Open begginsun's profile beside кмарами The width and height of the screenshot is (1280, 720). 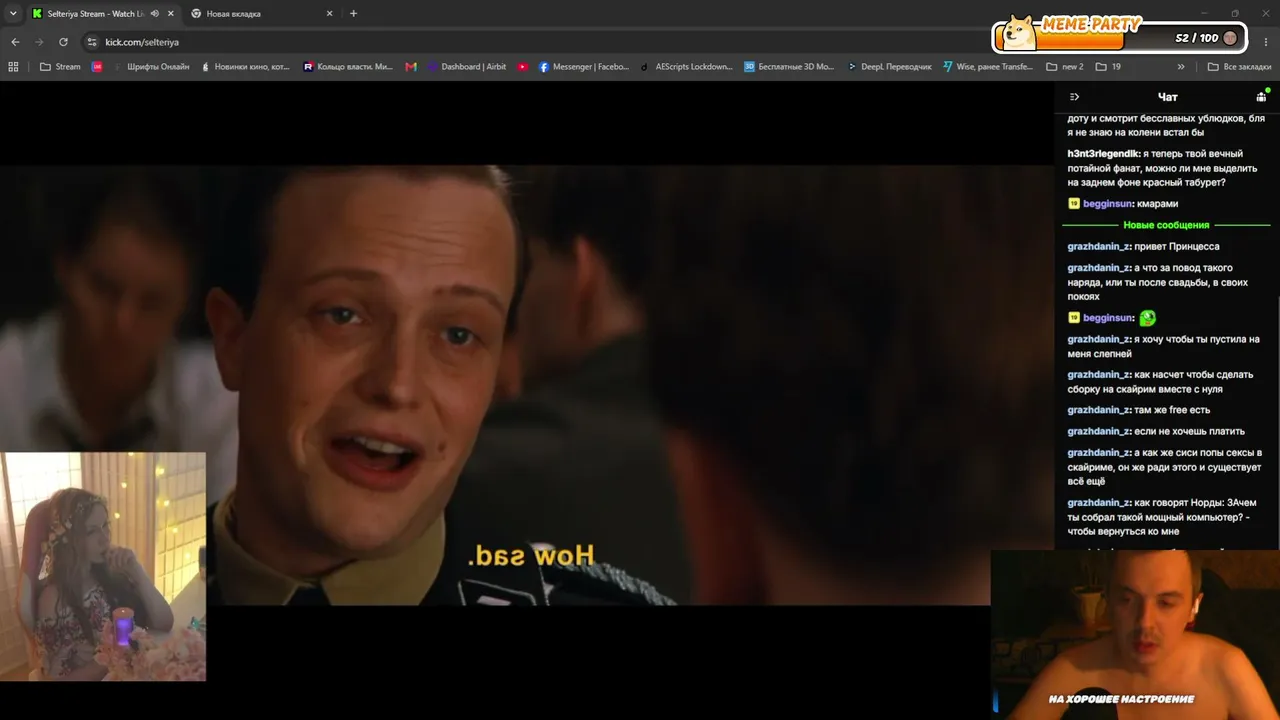[1108, 204]
